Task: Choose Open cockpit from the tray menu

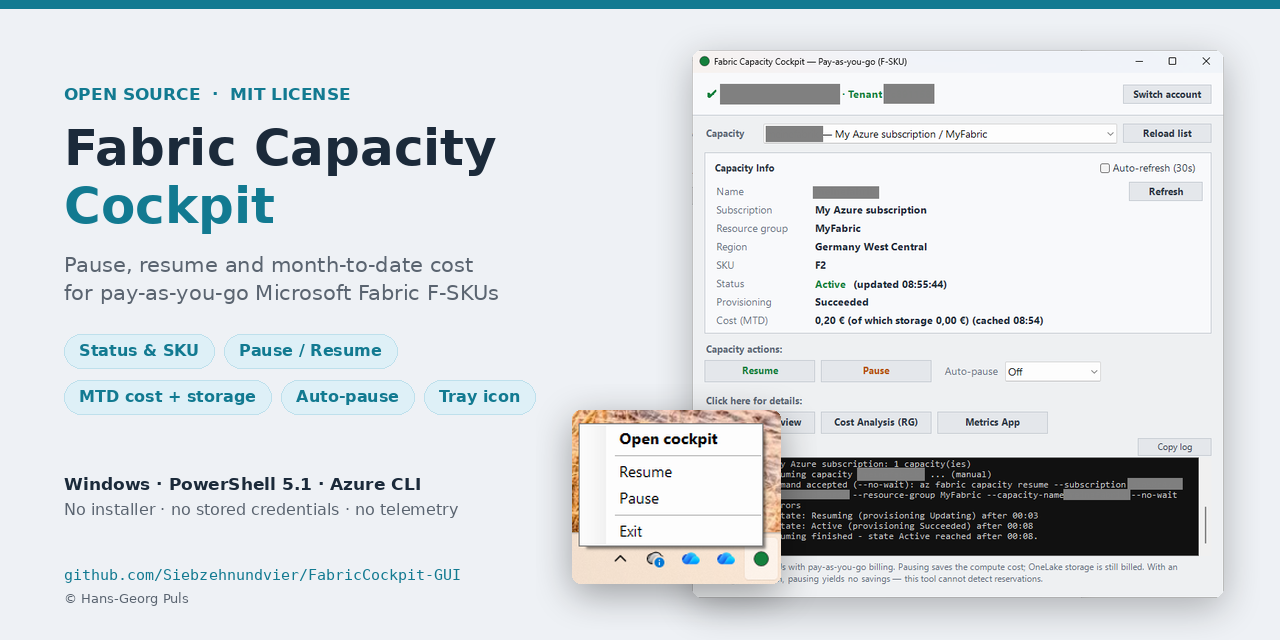Action: [x=668, y=439]
